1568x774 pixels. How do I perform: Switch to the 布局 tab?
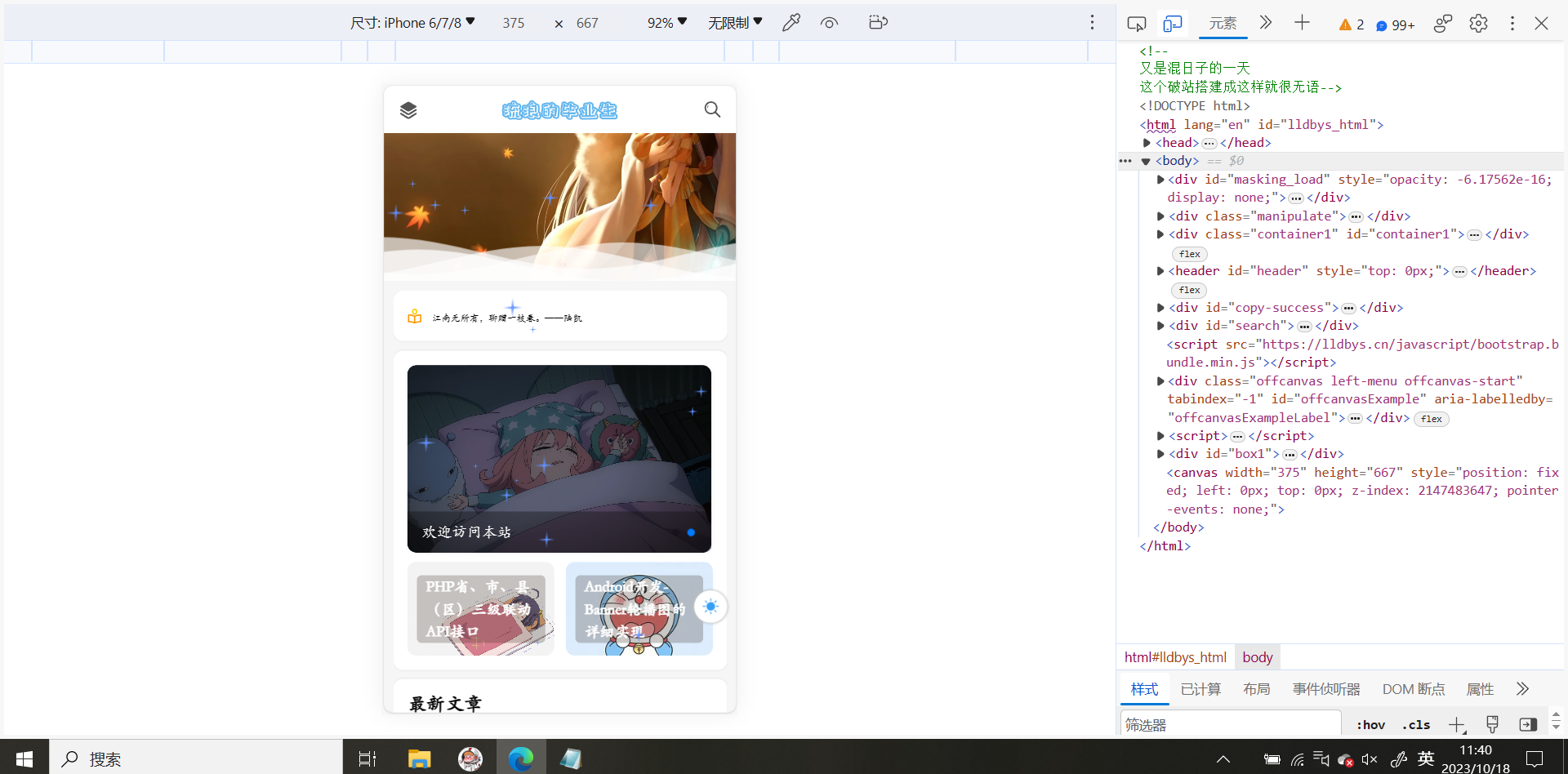click(x=1256, y=689)
